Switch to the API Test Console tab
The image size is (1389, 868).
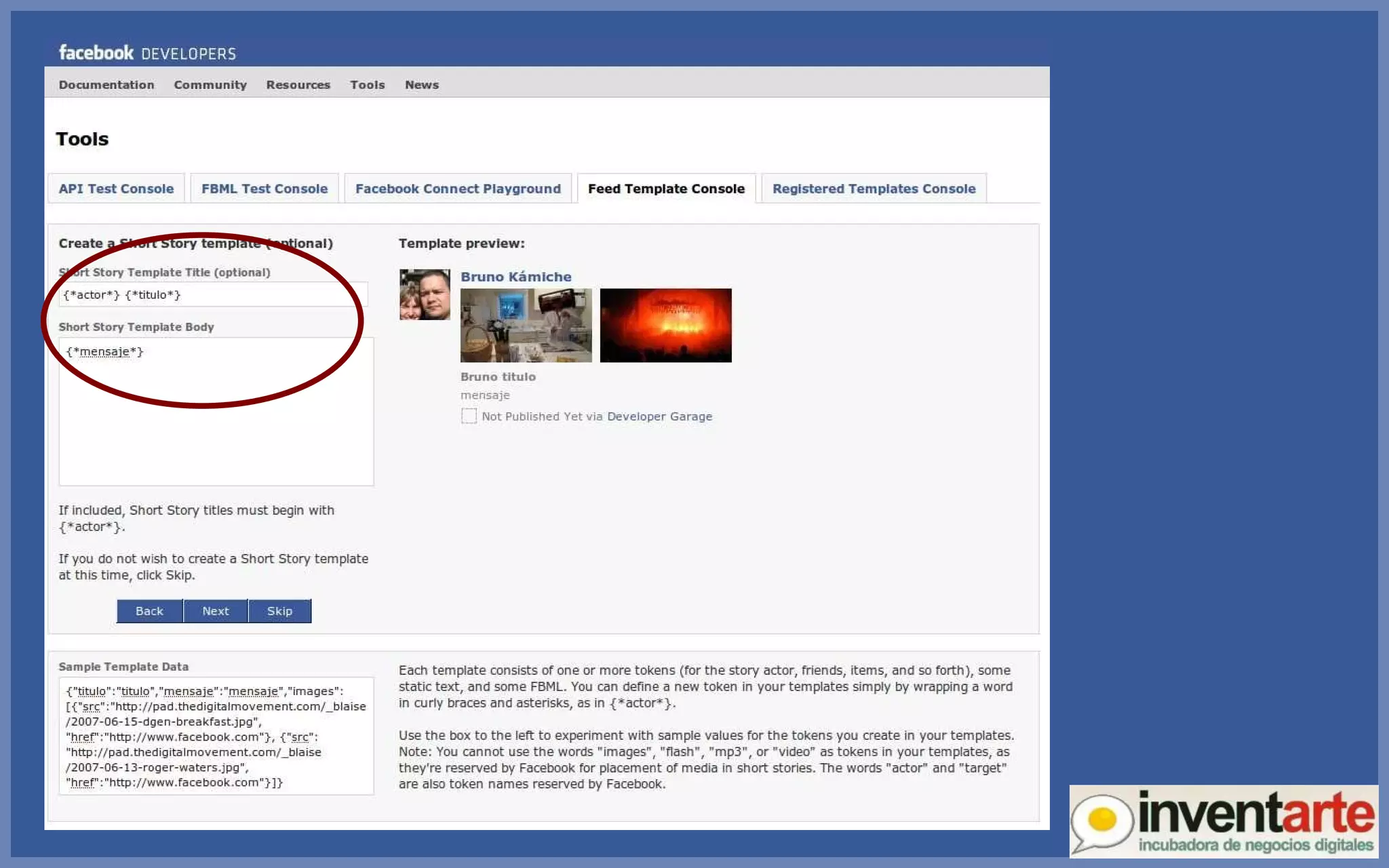point(116,189)
